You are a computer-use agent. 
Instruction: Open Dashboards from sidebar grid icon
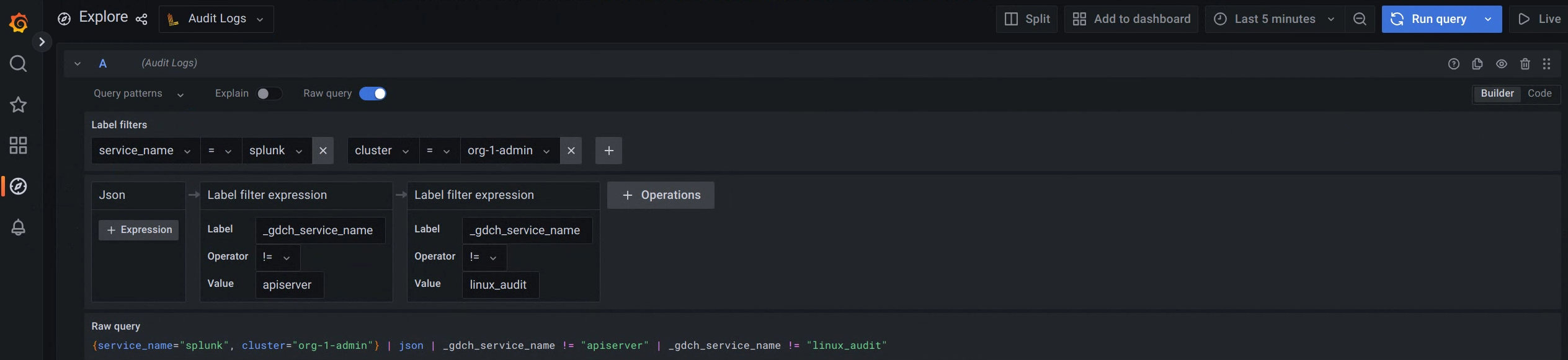[19, 146]
